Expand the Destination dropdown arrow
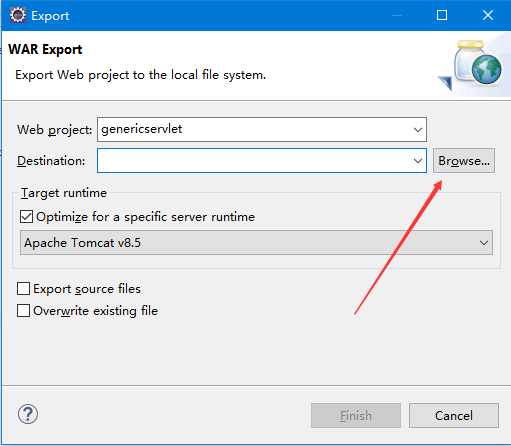Screen dimensions: 511x446 (x=418, y=161)
